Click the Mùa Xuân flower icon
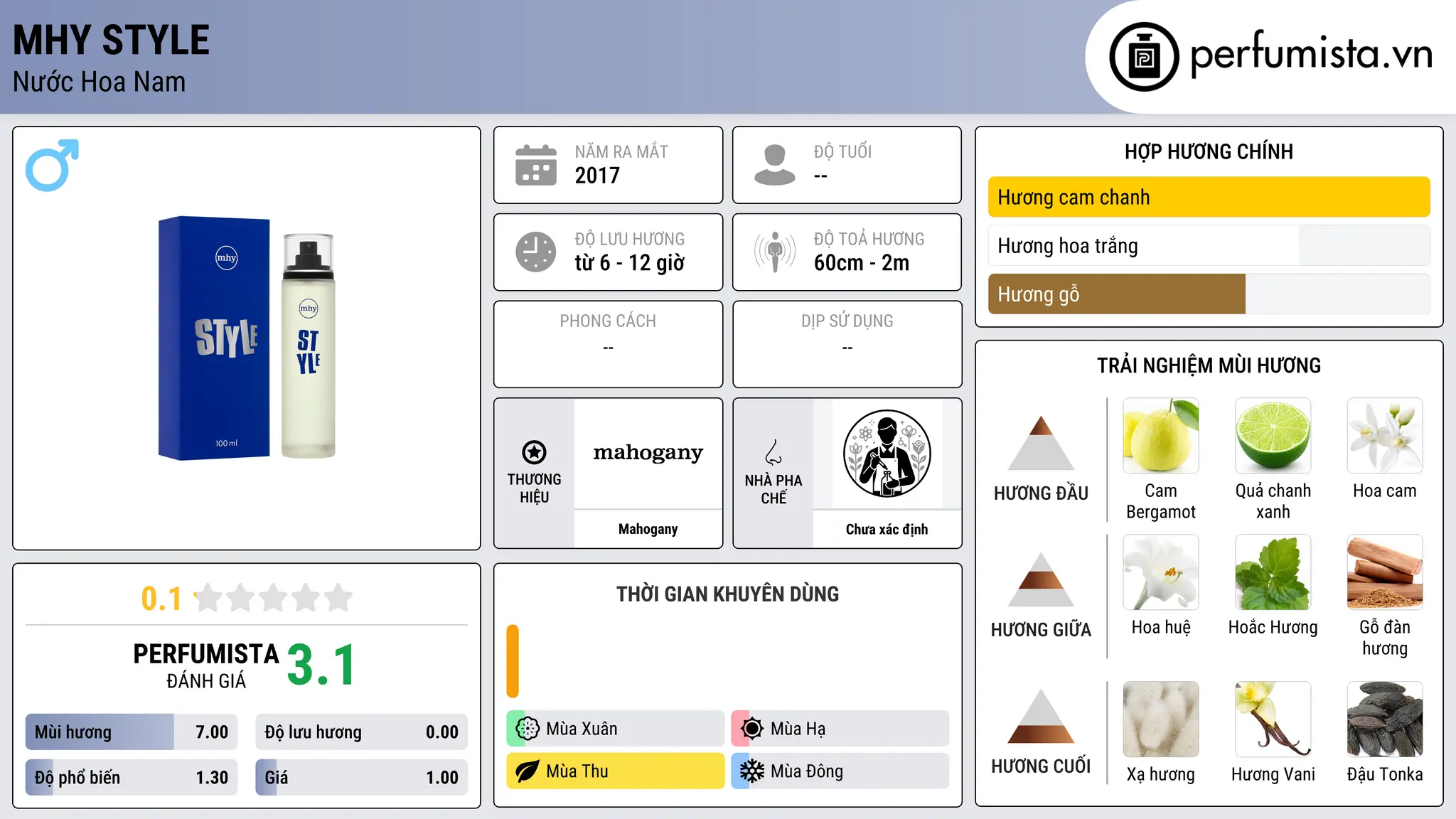Screen dimensions: 1456x819 528,729
